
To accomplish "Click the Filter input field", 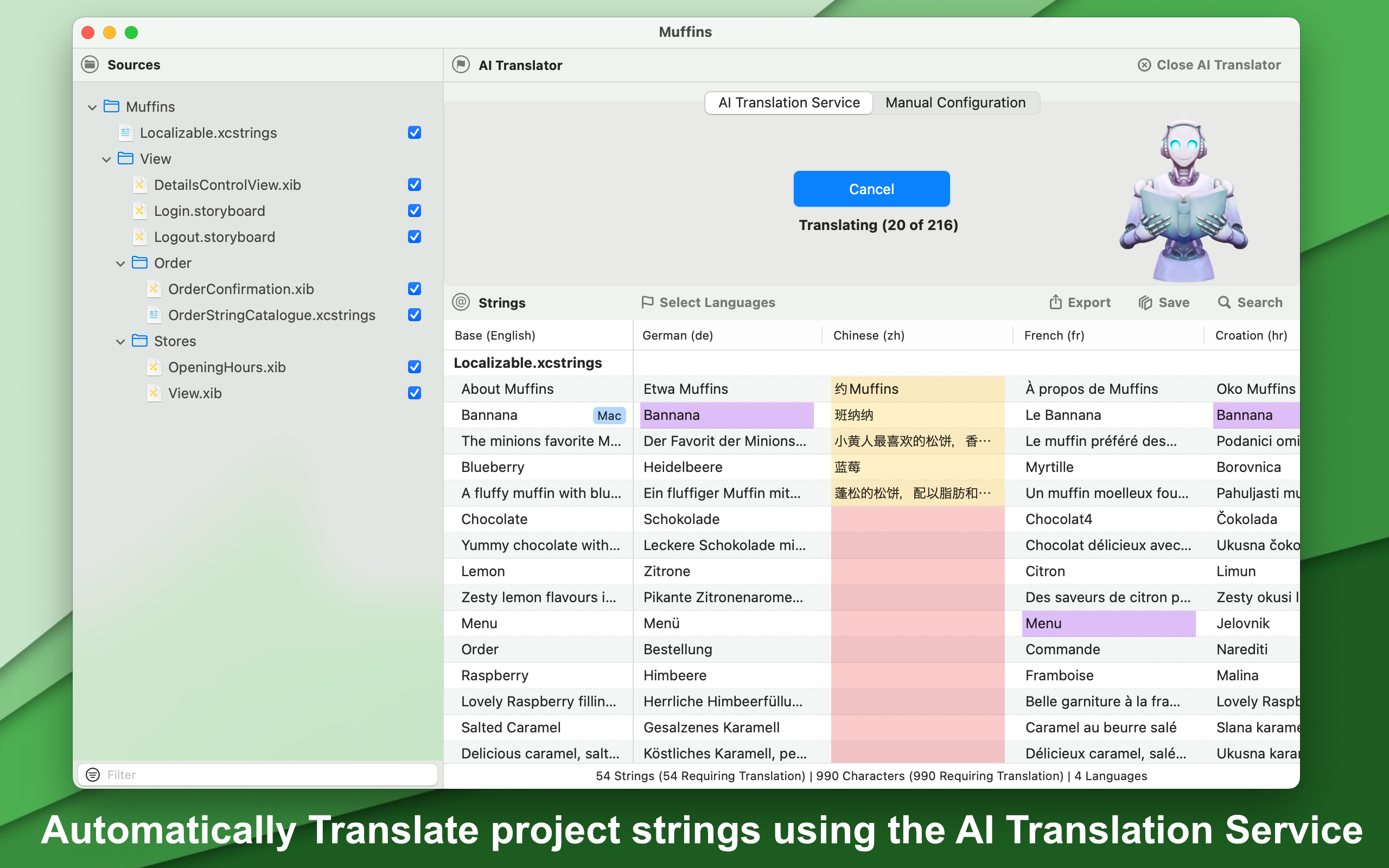I will click(258, 775).
